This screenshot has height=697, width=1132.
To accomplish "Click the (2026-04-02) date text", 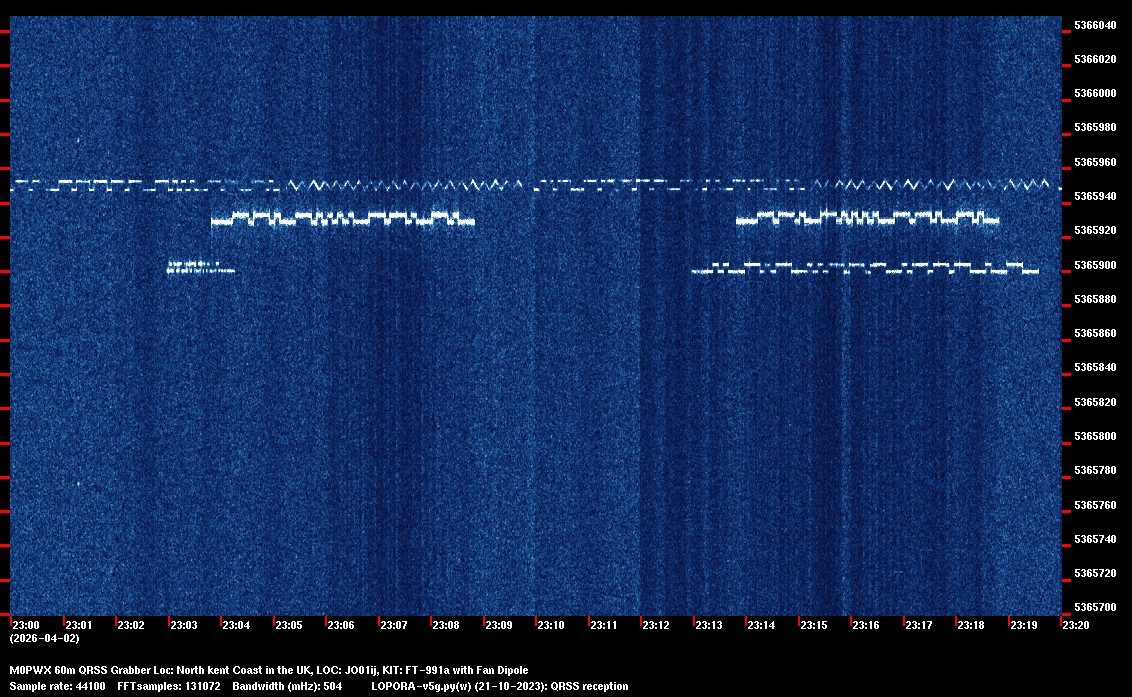I will [44, 638].
